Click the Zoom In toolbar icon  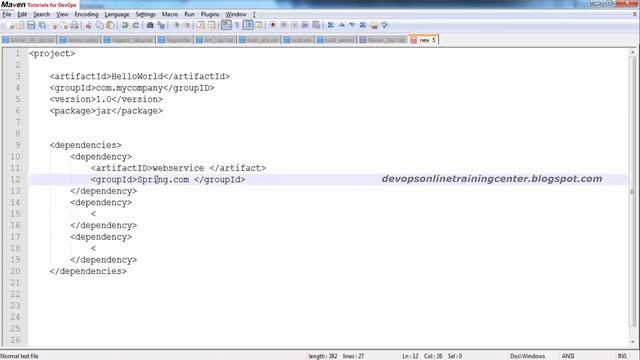click(177, 25)
